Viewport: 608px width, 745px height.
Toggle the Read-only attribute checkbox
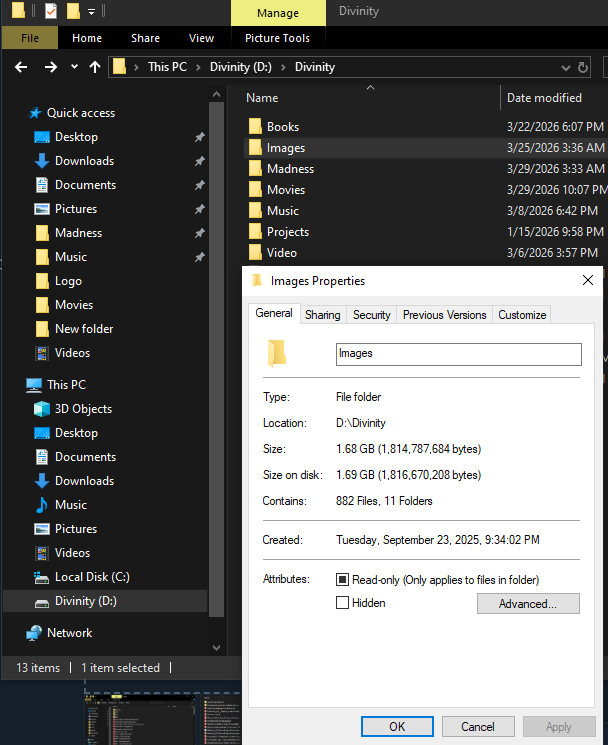pos(342,579)
